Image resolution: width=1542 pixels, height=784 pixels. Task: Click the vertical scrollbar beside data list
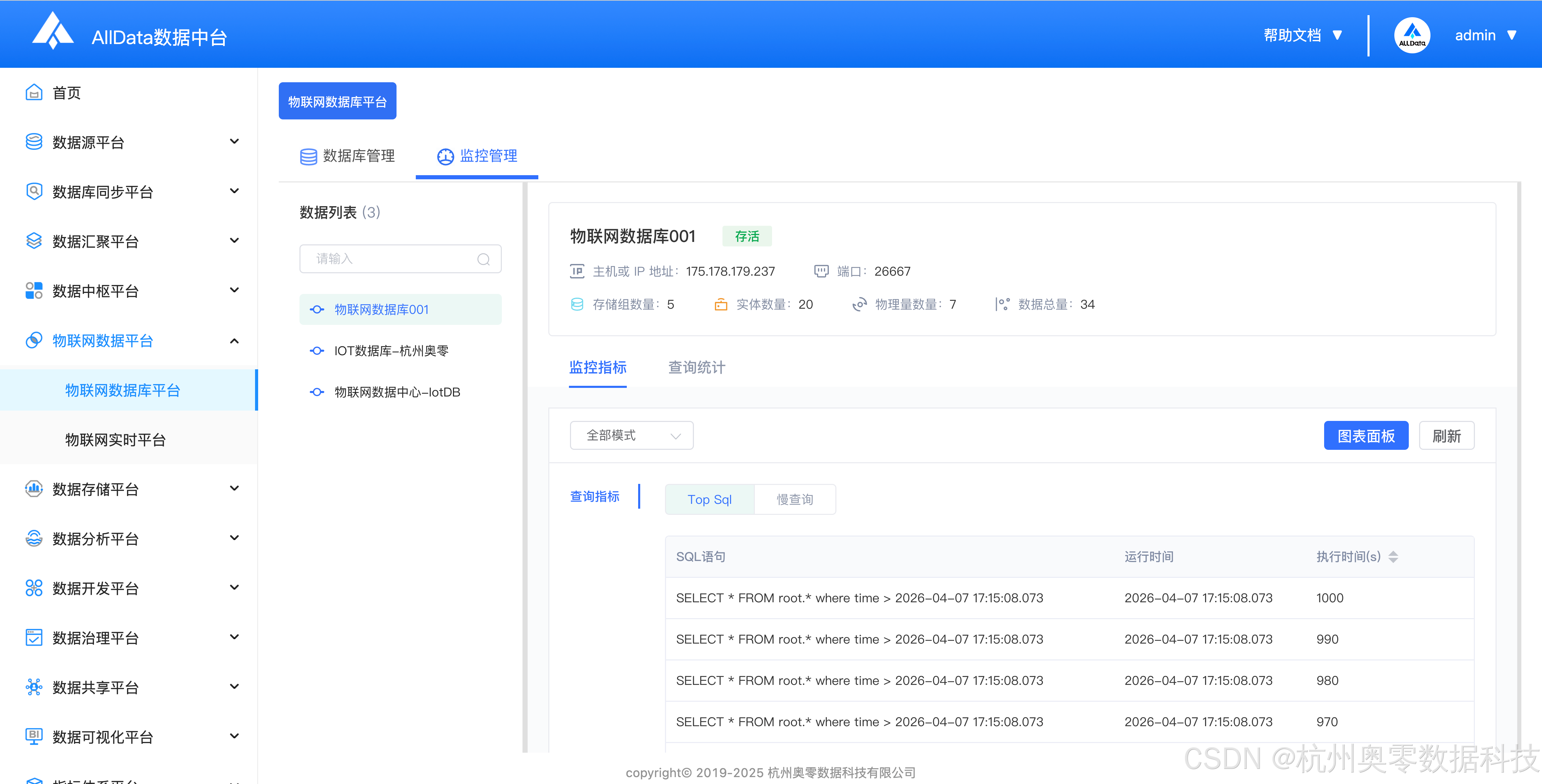coord(525,467)
